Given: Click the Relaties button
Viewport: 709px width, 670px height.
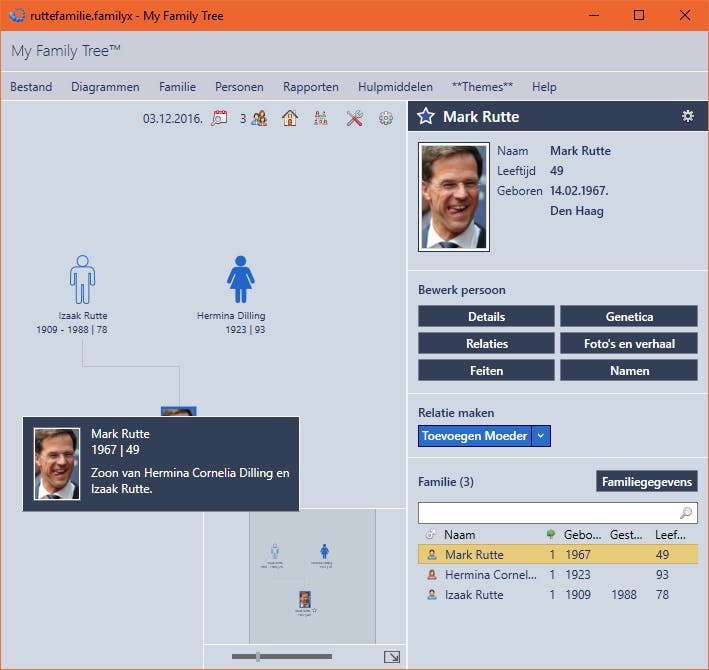Looking at the screenshot, I should coord(486,344).
